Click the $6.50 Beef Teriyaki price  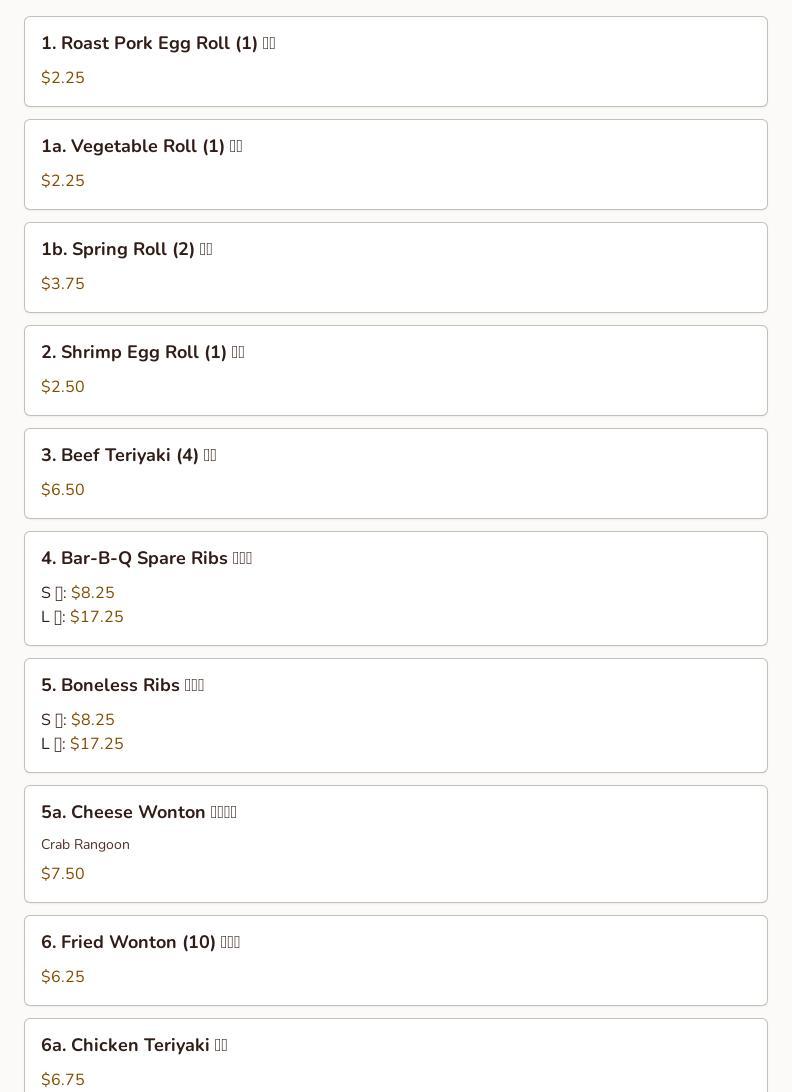tap(63, 490)
